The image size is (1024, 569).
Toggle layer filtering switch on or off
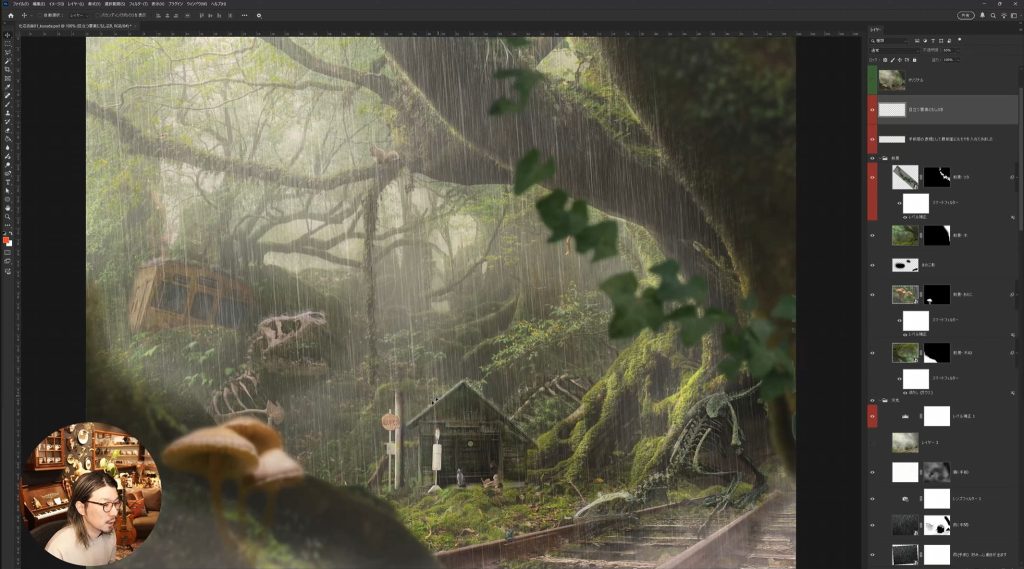click(x=959, y=39)
